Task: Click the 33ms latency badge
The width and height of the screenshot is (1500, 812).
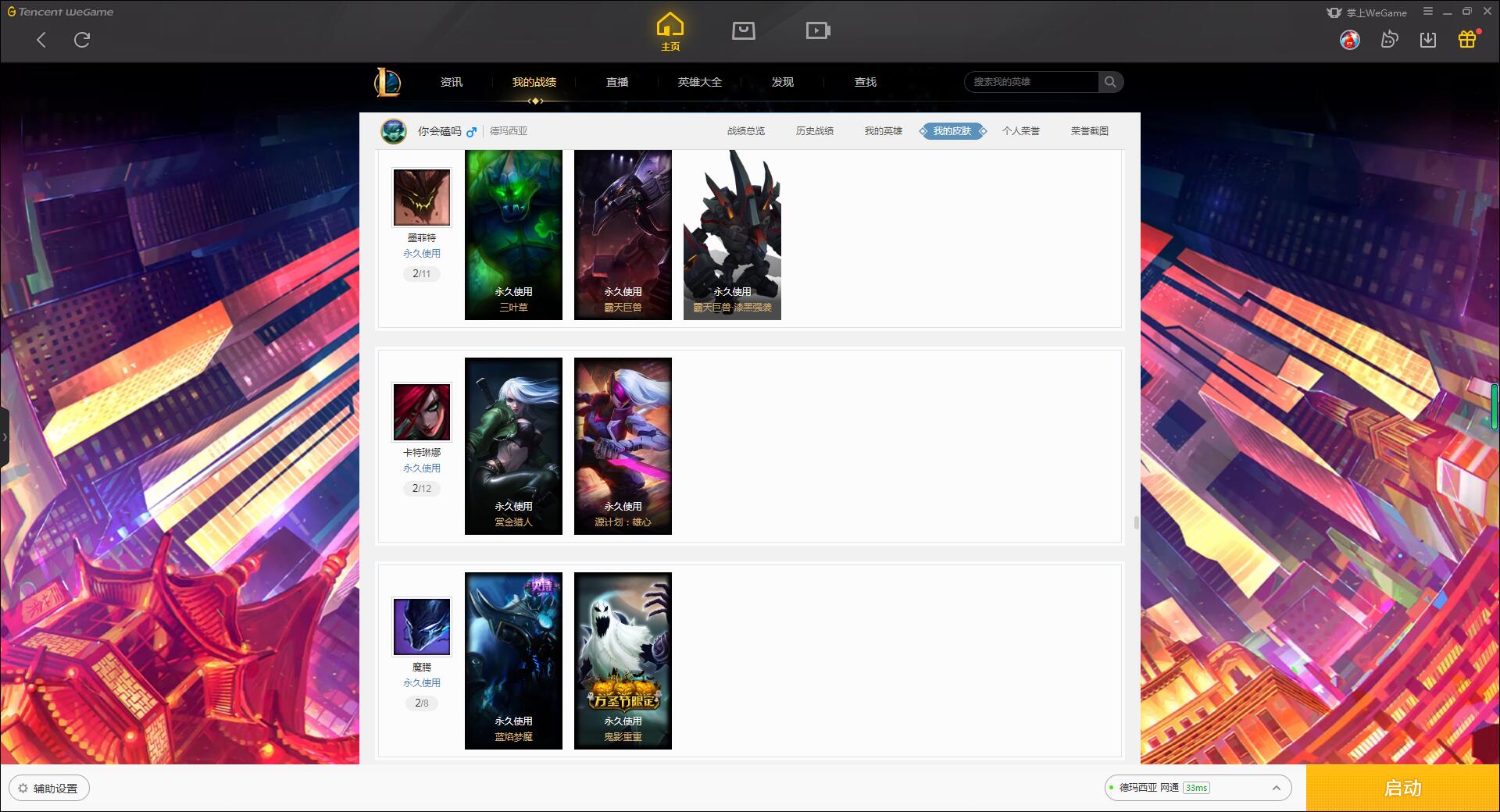Action: [x=1196, y=788]
